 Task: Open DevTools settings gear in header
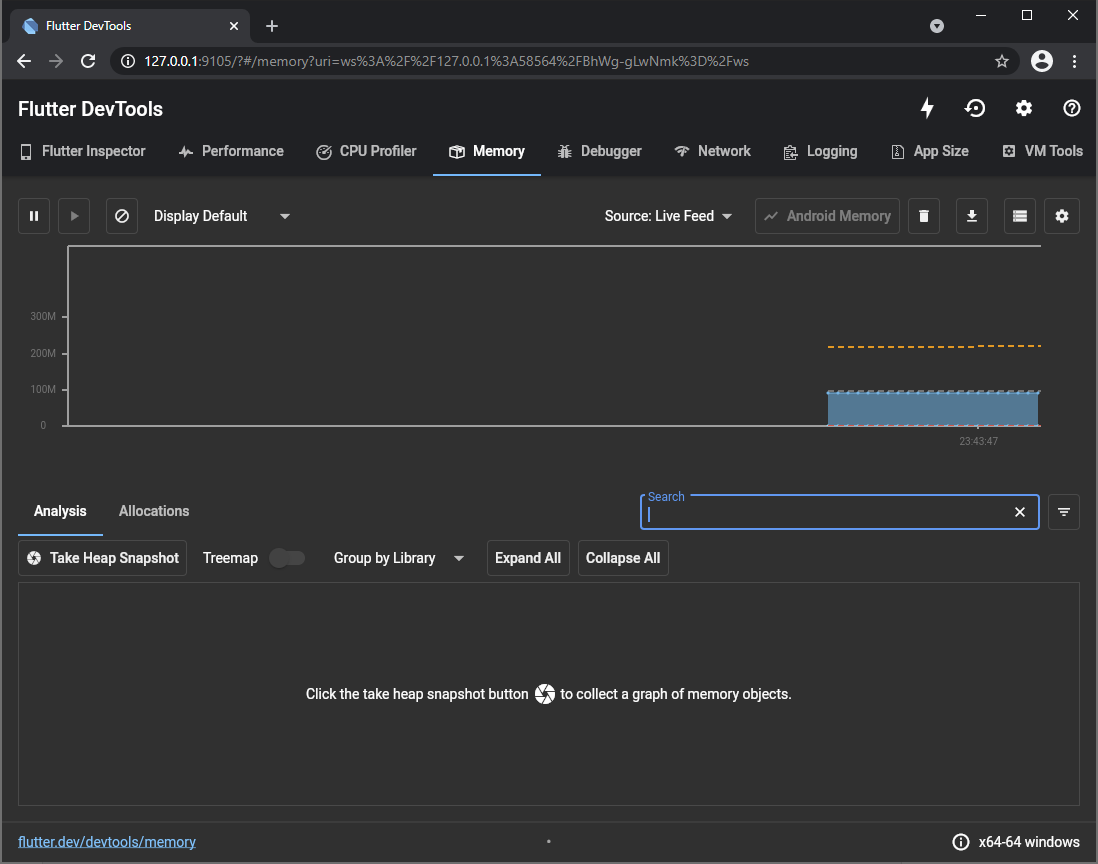[1024, 108]
